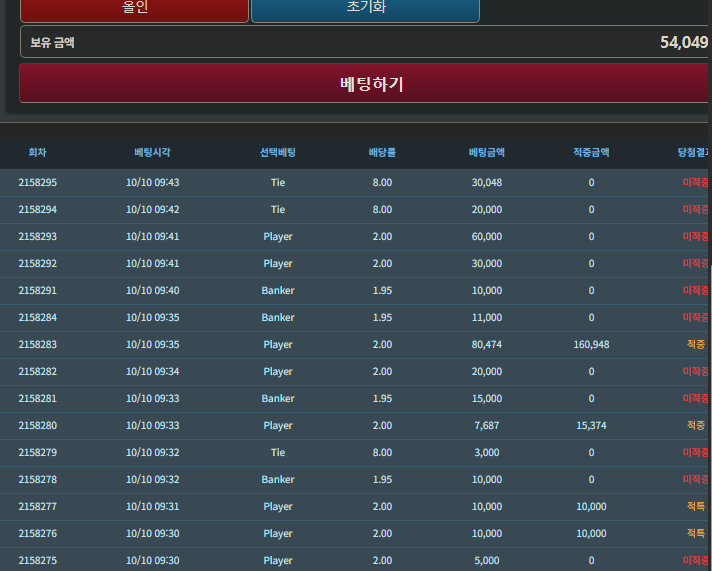This screenshot has width=712, height=571.
Task: Click odds 8.00 in round 2158294 row
Action: (x=382, y=209)
